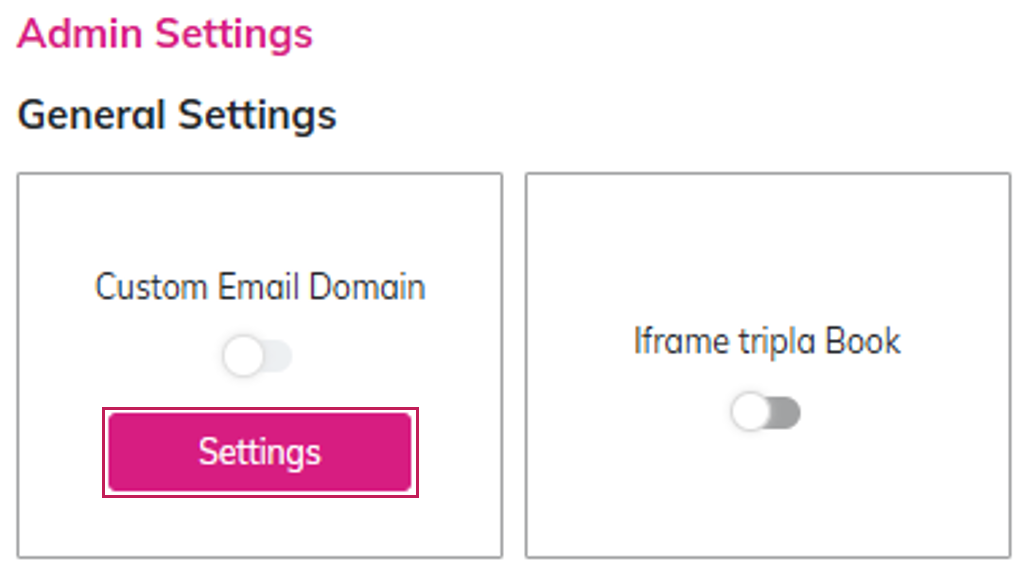Click the Iframe tripla Book label
Image resolution: width=1017 pixels, height=568 pixels.
pos(767,342)
